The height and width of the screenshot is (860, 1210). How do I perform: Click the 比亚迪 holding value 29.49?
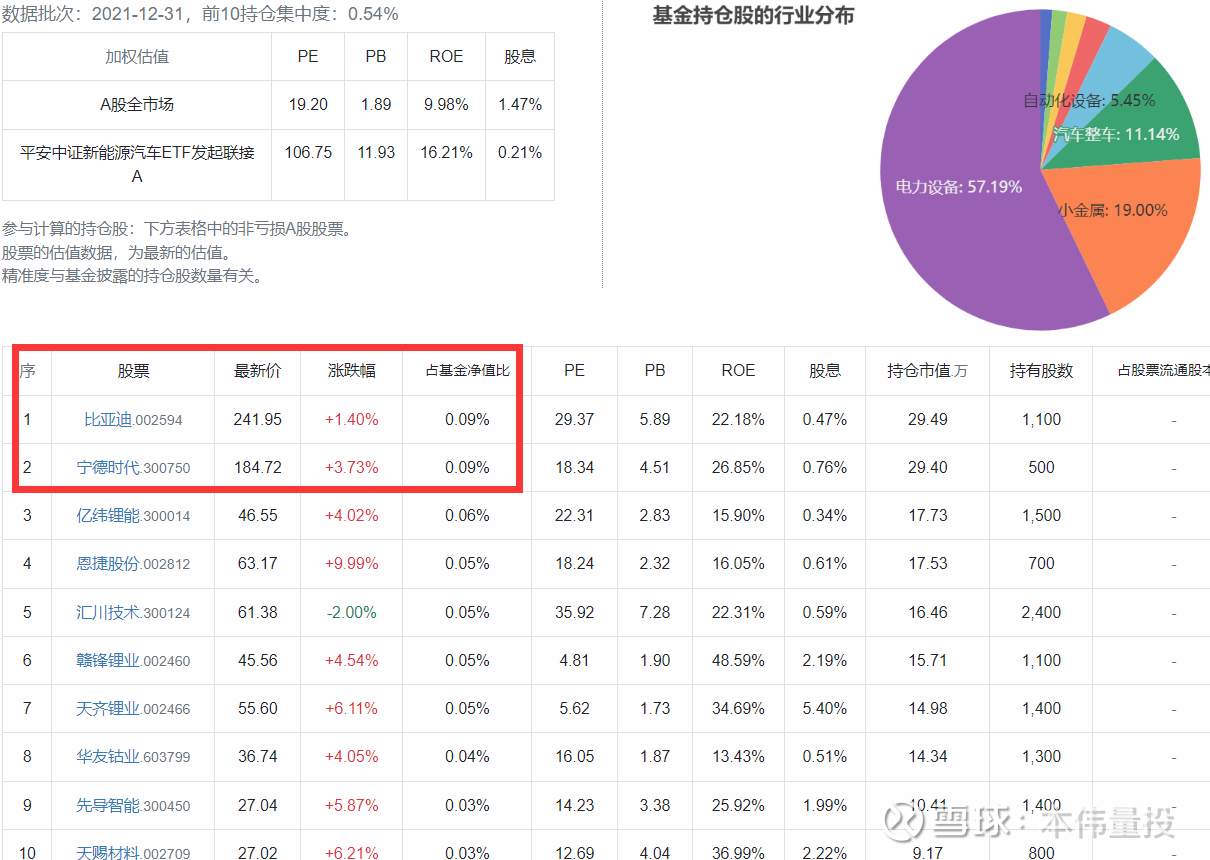pos(928,420)
